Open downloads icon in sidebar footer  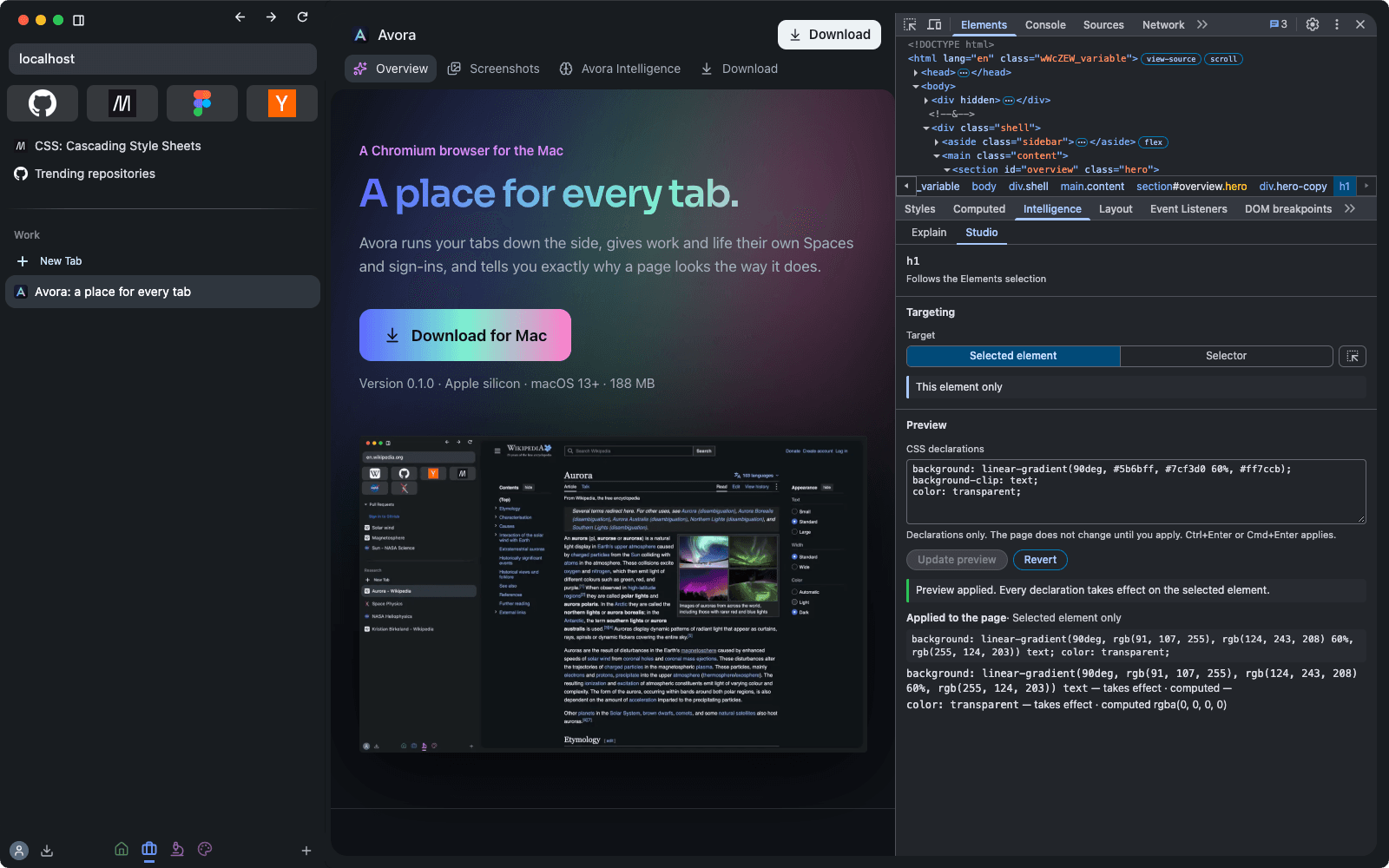tap(47, 851)
